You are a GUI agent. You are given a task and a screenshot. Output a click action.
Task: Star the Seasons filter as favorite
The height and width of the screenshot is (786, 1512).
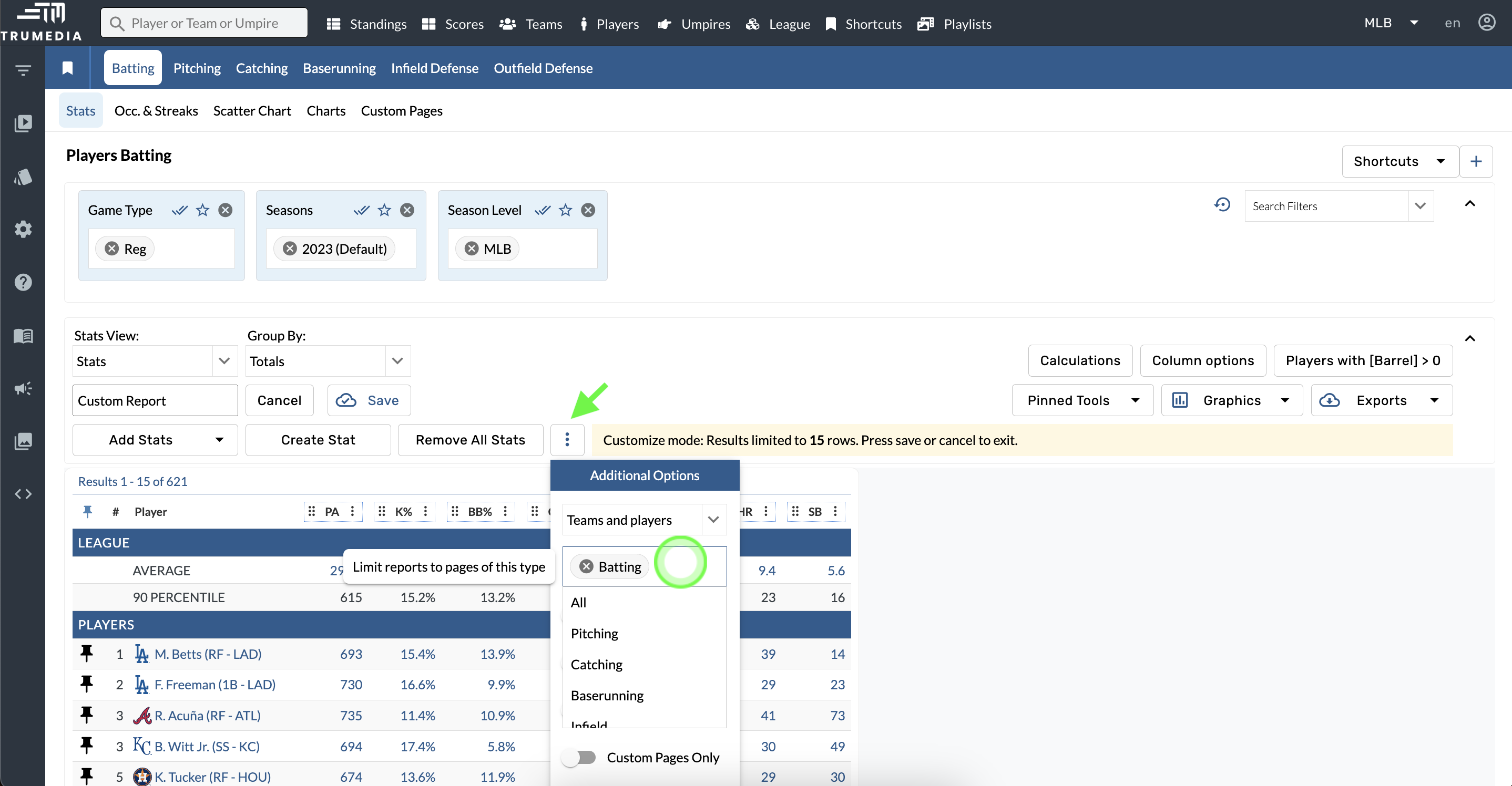(384, 210)
